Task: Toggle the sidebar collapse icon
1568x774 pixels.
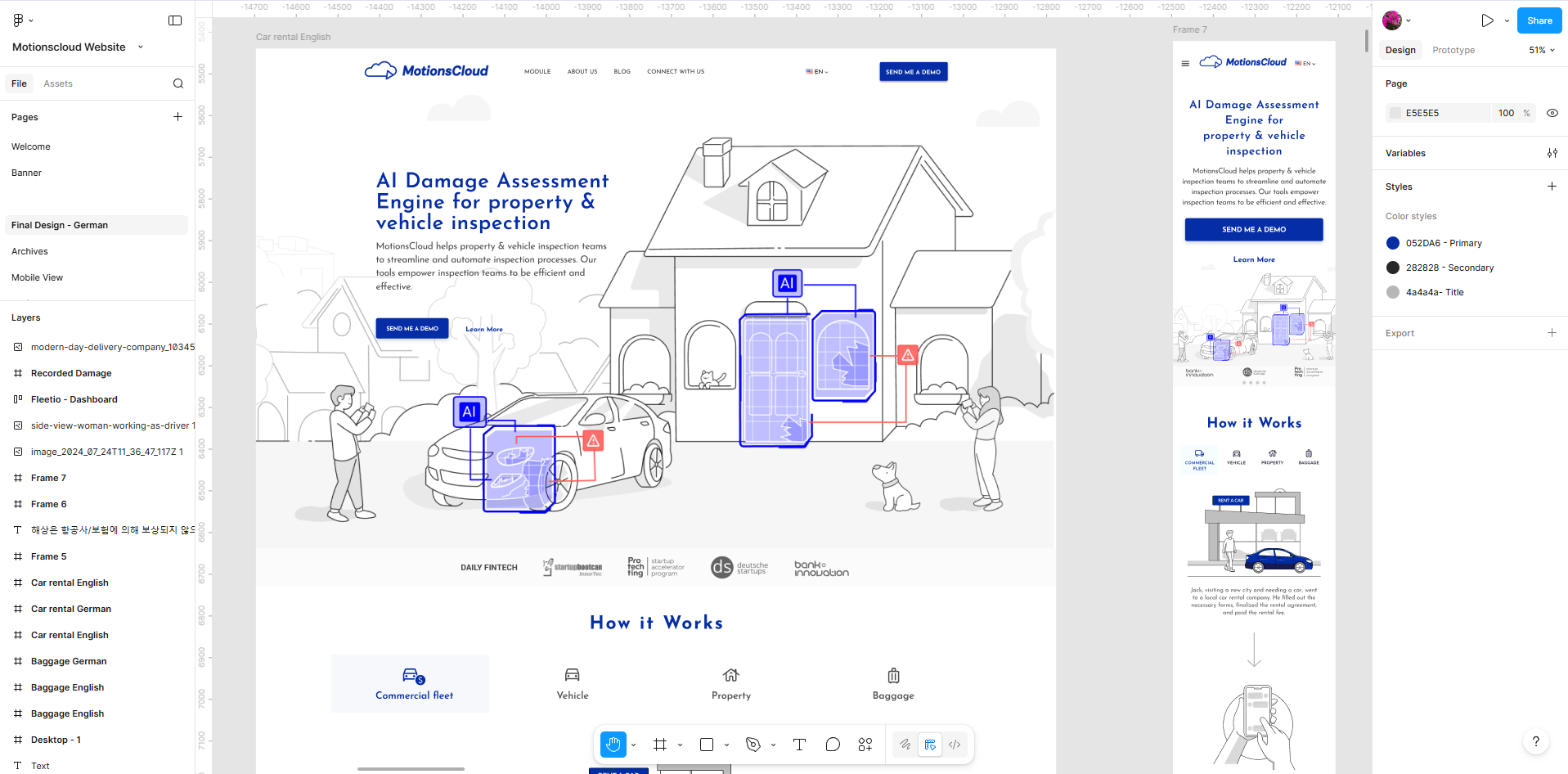Action: tap(175, 20)
